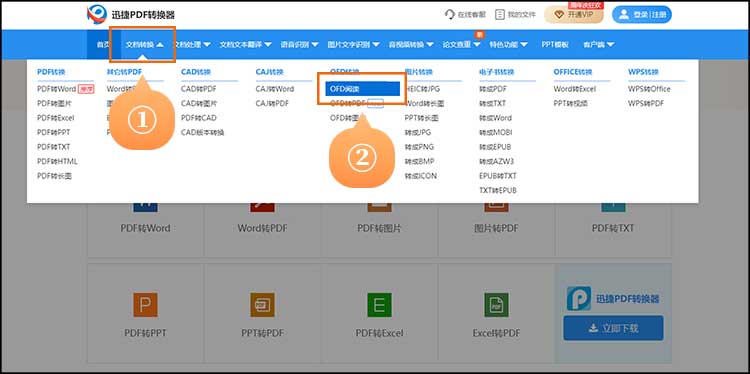Open the PDF转Word card label
This screenshot has height=374, width=750.
click(x=145, y=228)
